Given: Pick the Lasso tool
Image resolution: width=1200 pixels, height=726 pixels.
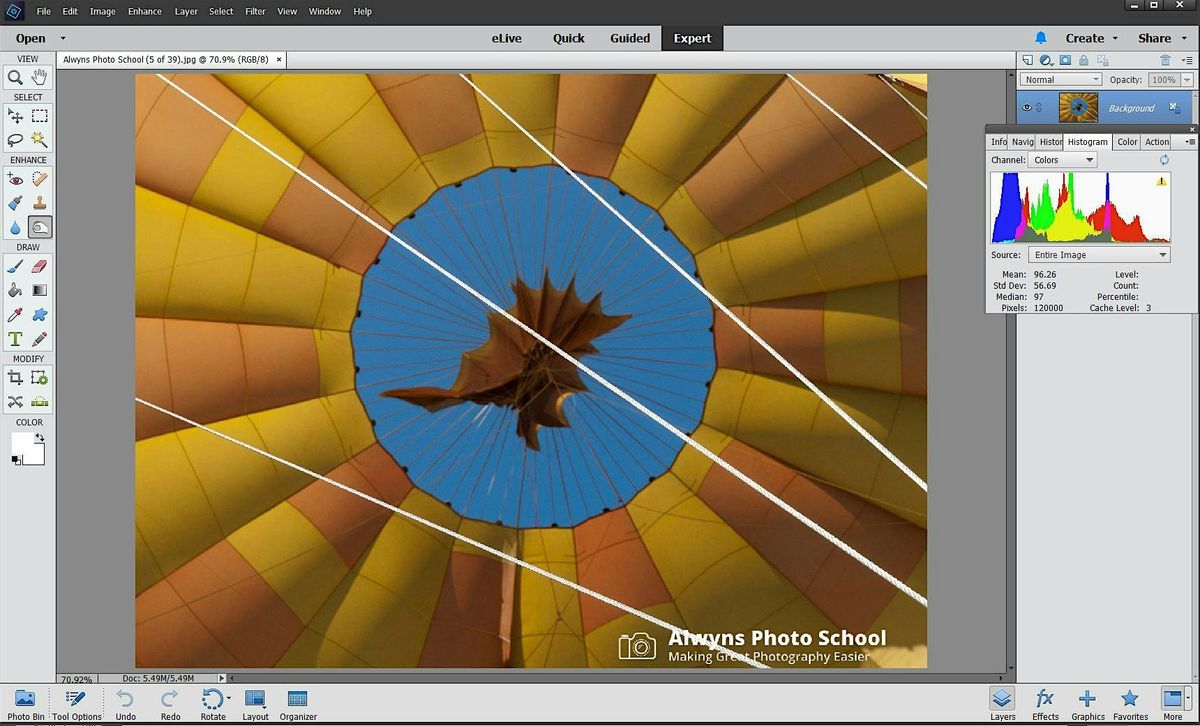Looking at the screenshot, I should (x=15, y=140).
